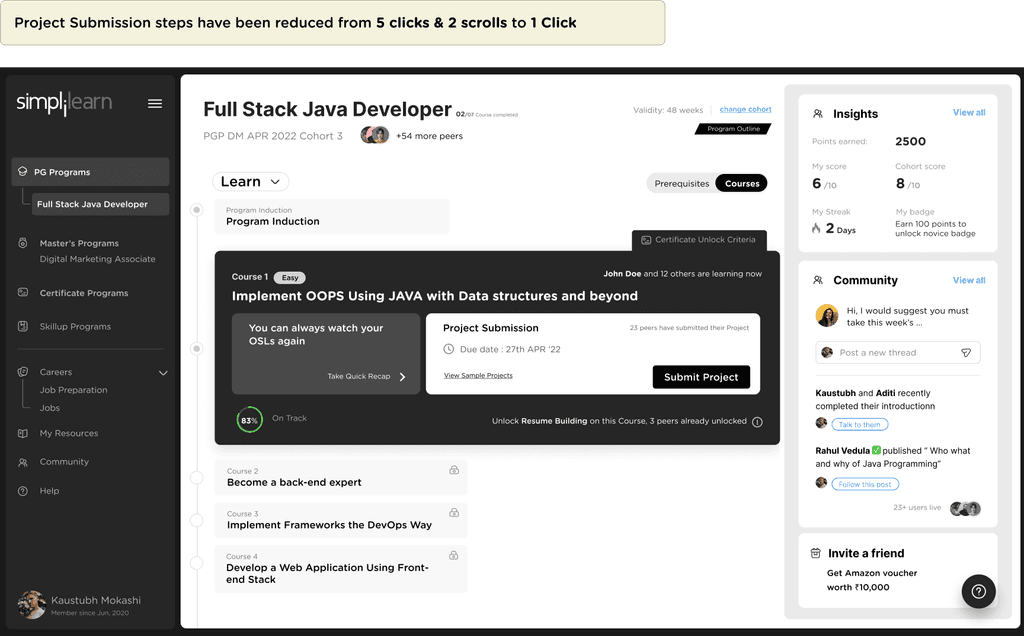
Task: Open My Resources in the sidebar
Action: [69, 433]
